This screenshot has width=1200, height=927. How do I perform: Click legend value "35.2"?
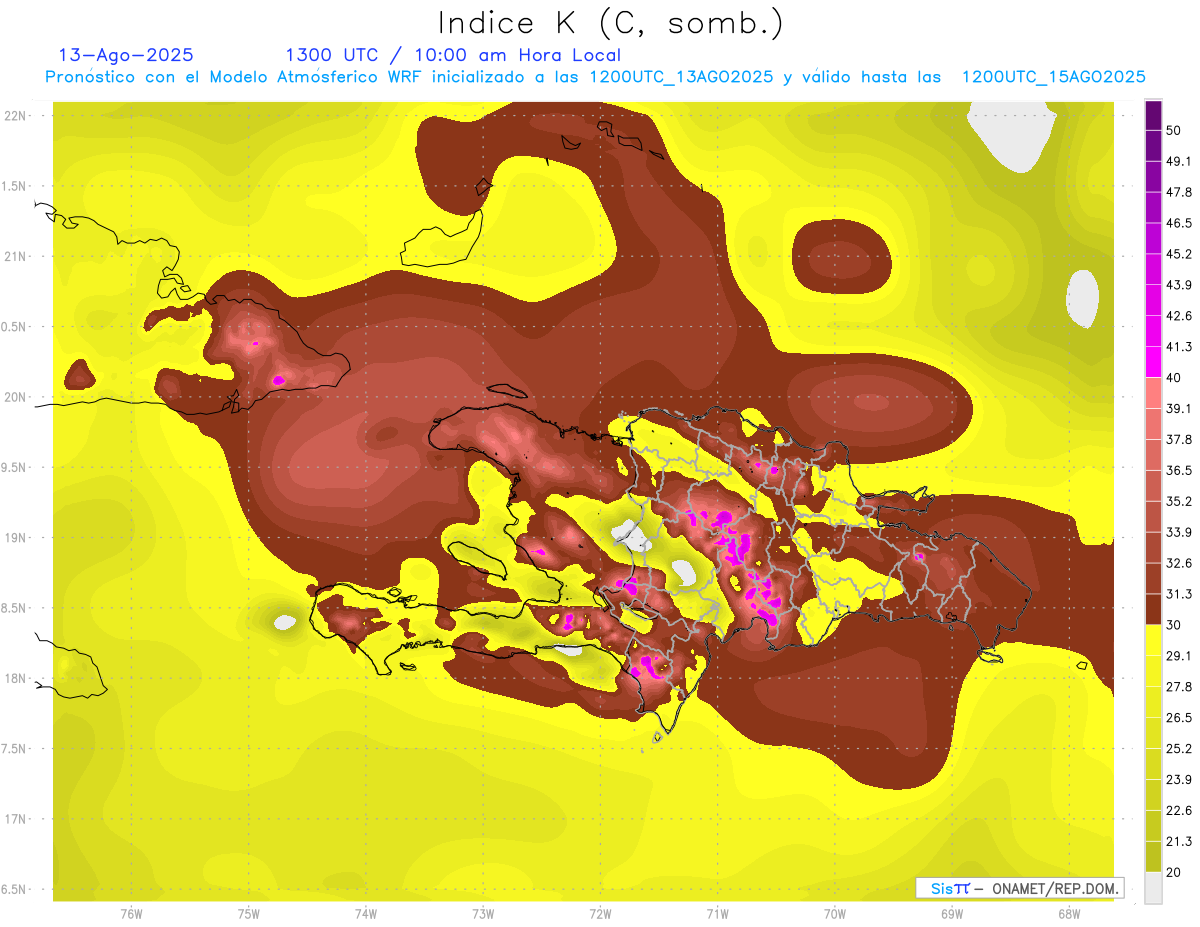(x=1178, y=501)
